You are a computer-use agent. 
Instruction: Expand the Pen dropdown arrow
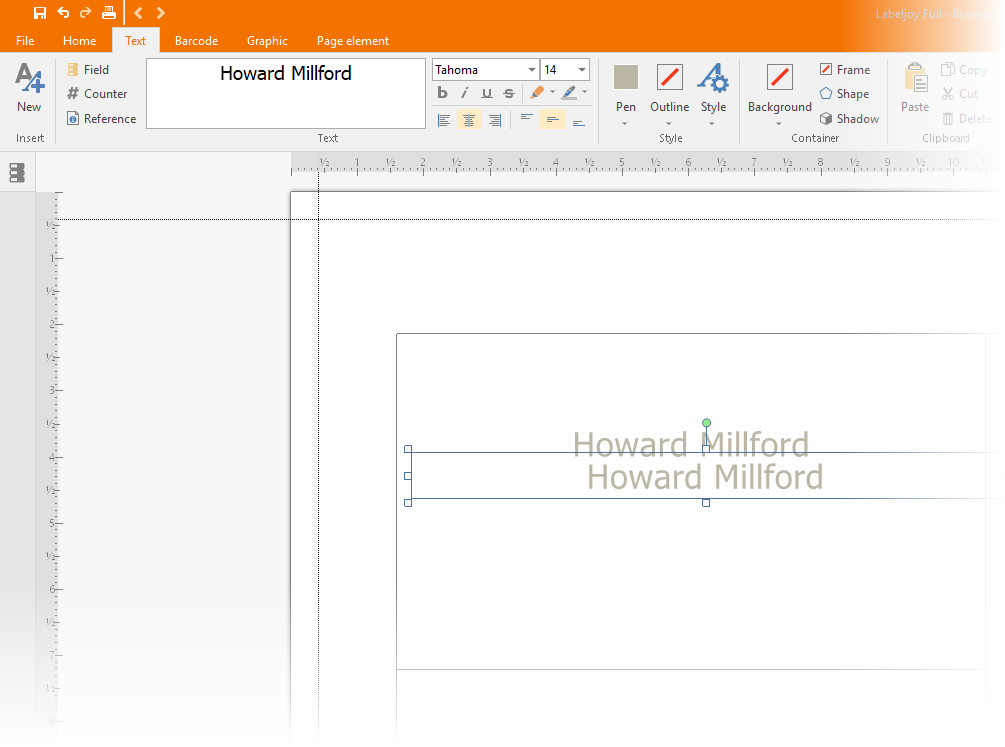pos(625,124)
